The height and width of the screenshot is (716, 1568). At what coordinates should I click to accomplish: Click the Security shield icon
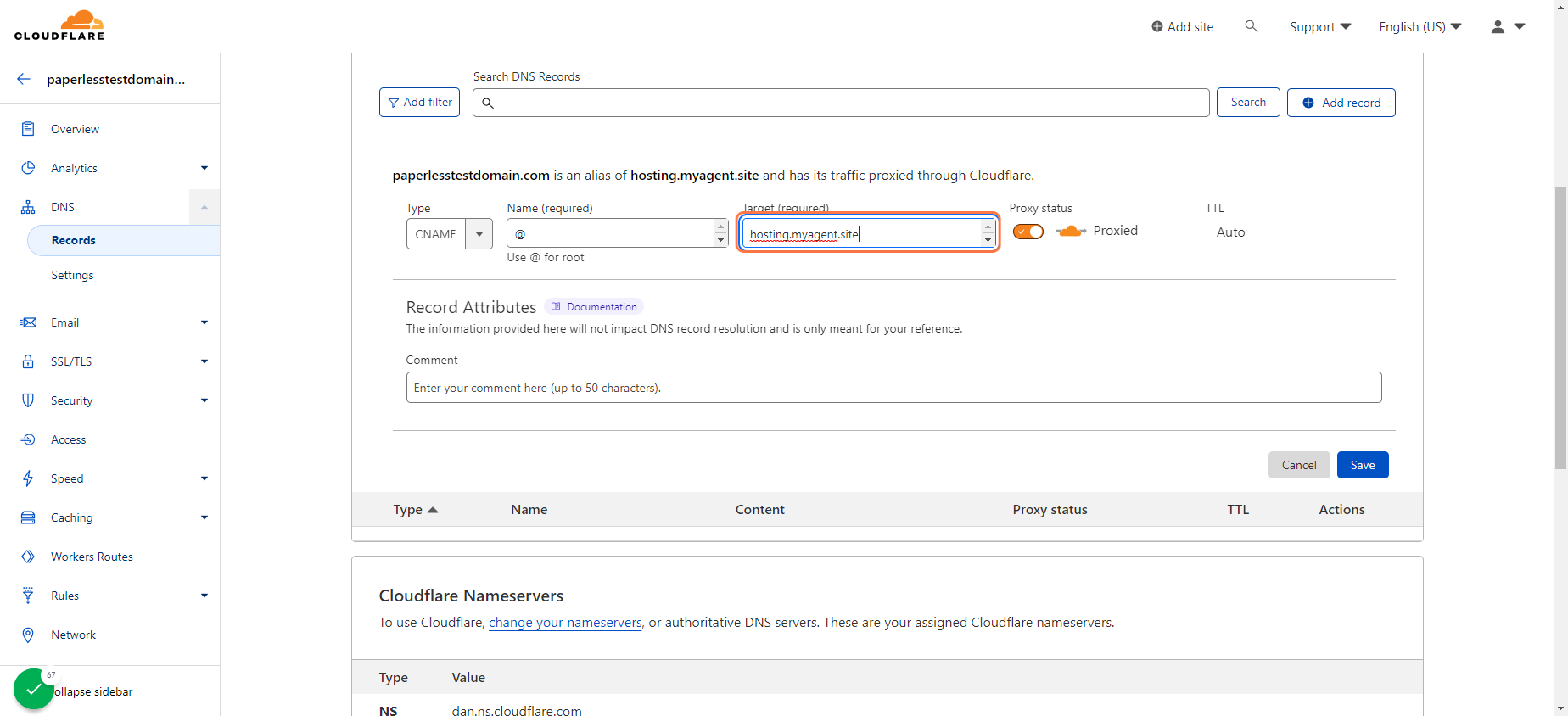pyautogui.click(x=28, y=400)
